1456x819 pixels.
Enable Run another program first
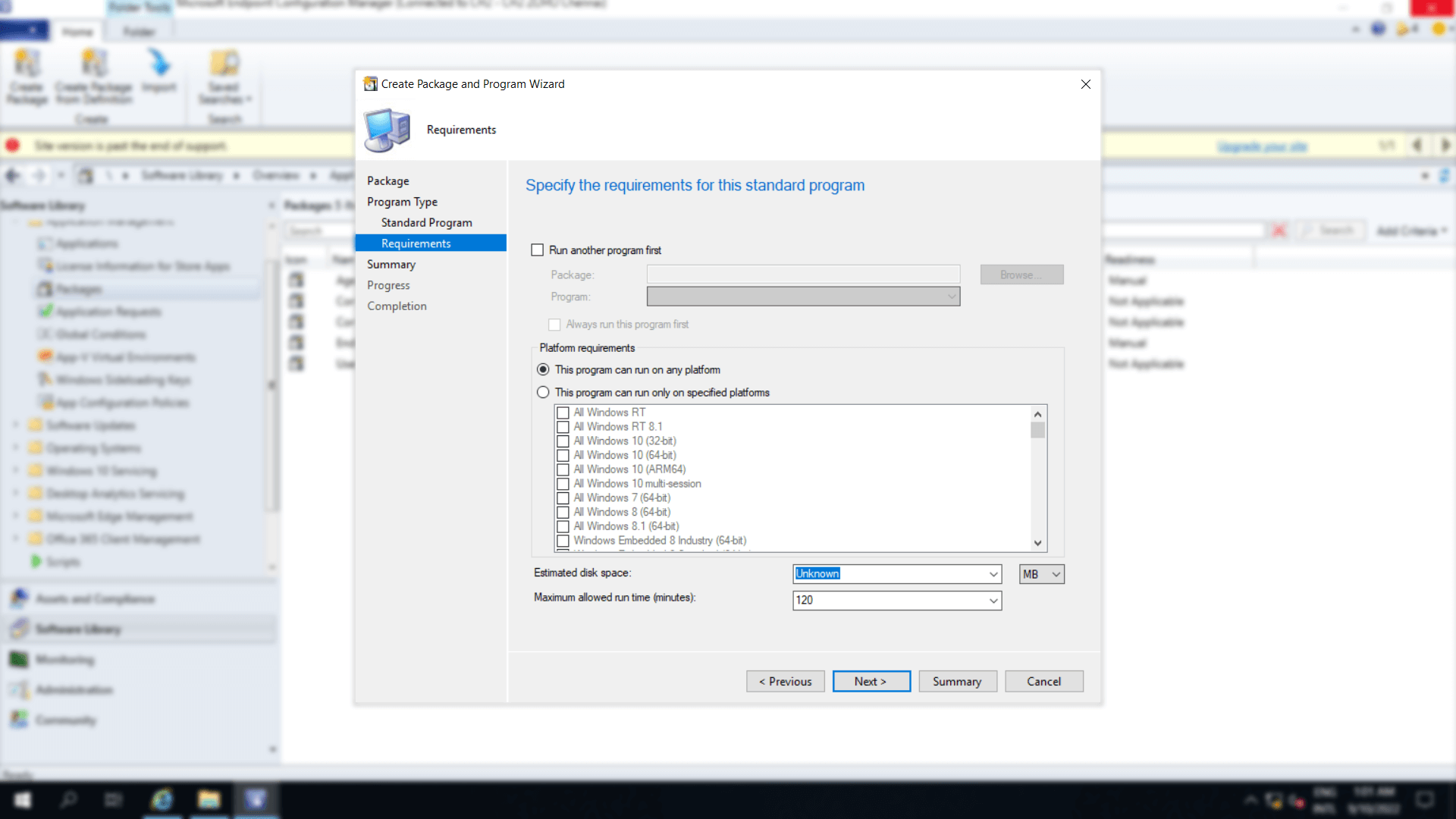[x=538, y=249]
